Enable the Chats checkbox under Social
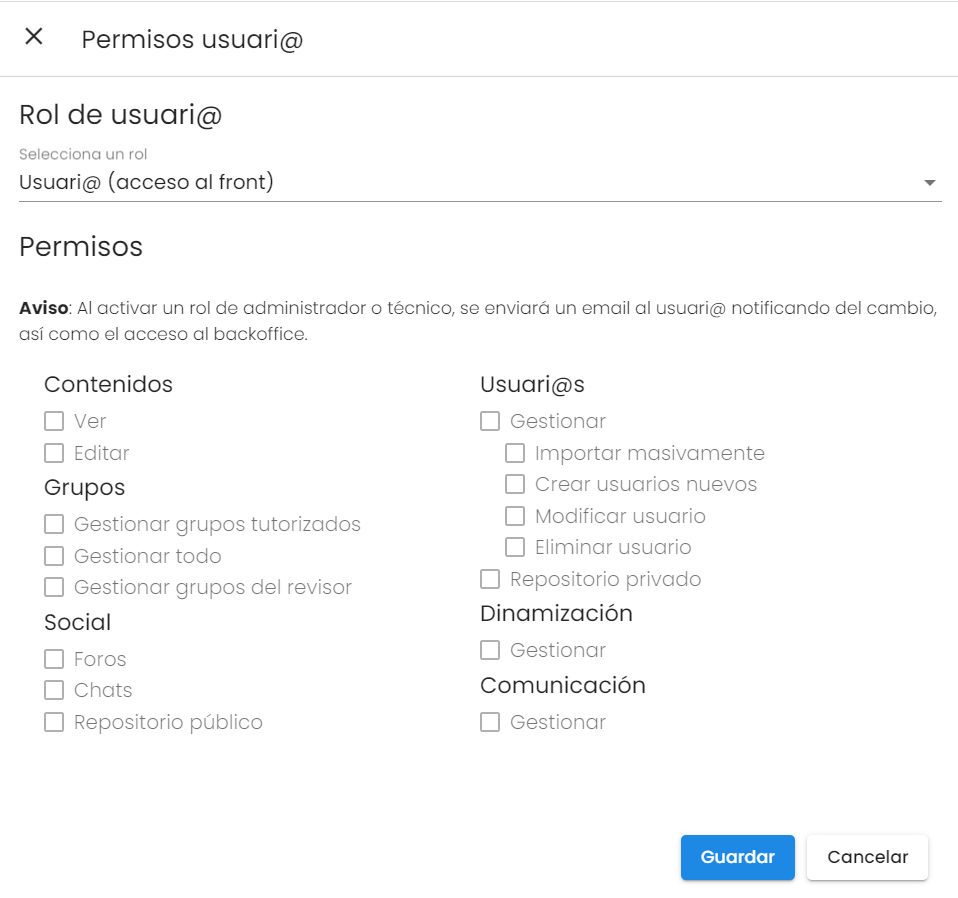 pos(54,690)
